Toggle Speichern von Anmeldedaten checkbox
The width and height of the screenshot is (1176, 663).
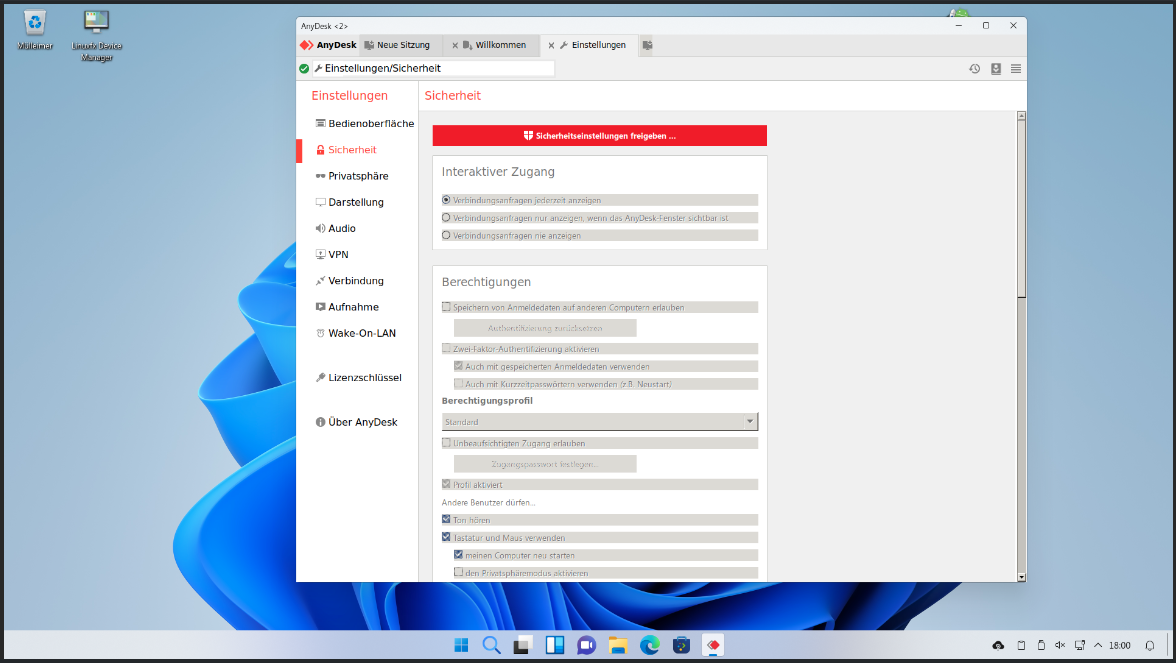coord(446,307)
